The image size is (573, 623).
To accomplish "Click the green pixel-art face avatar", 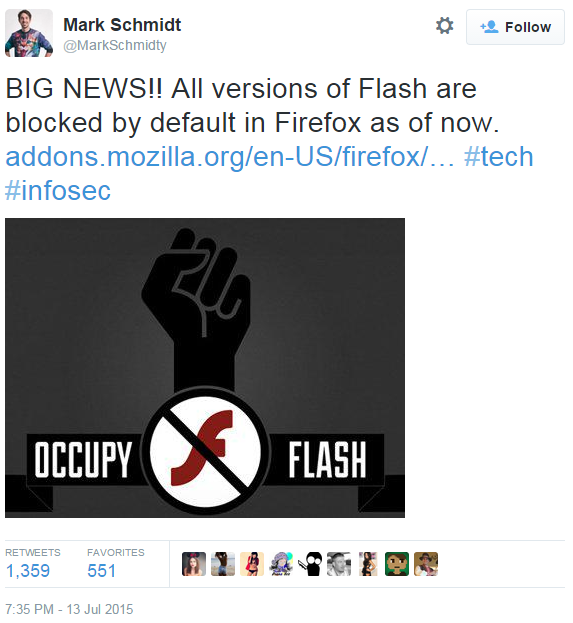I will click(x=397, y=564).
